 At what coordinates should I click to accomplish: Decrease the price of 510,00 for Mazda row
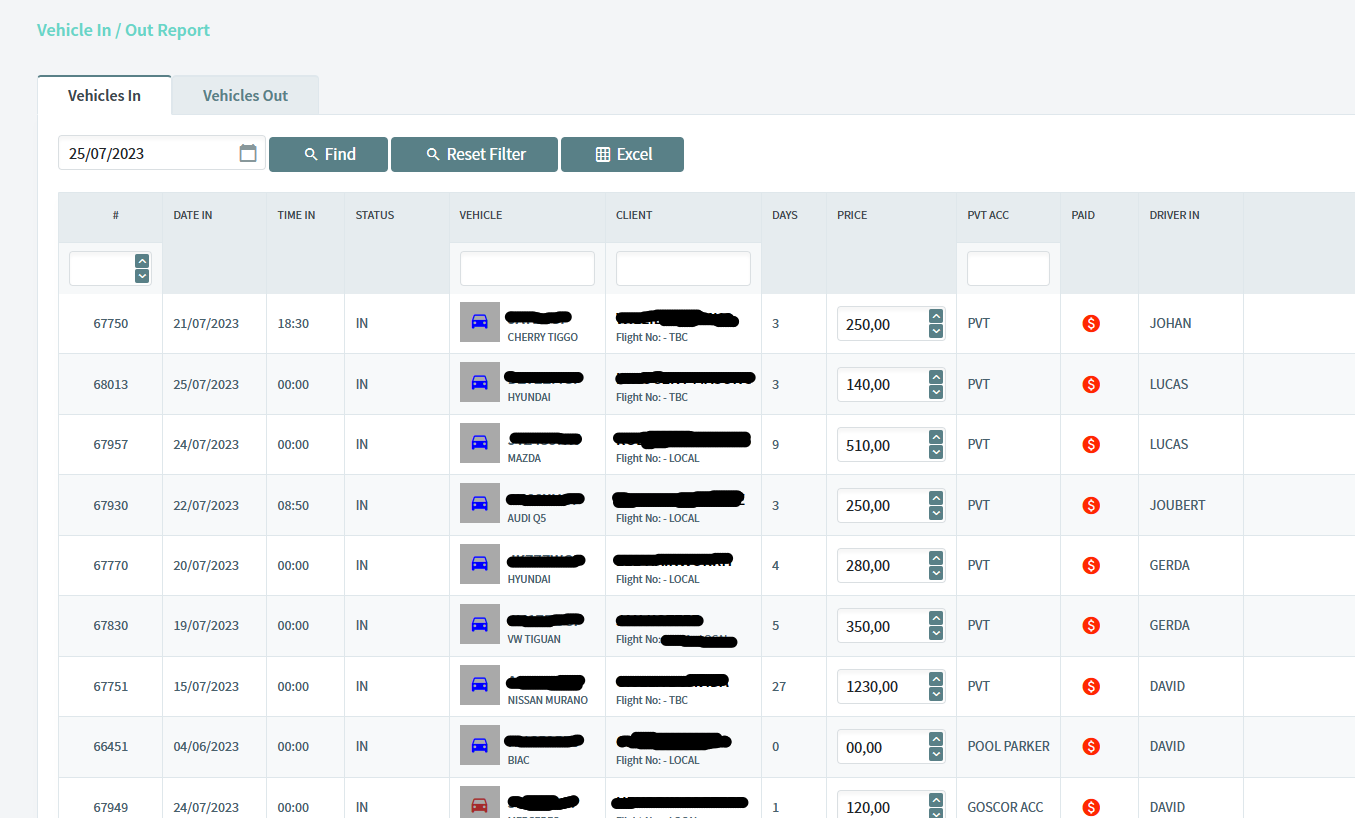tap(936, 452)
